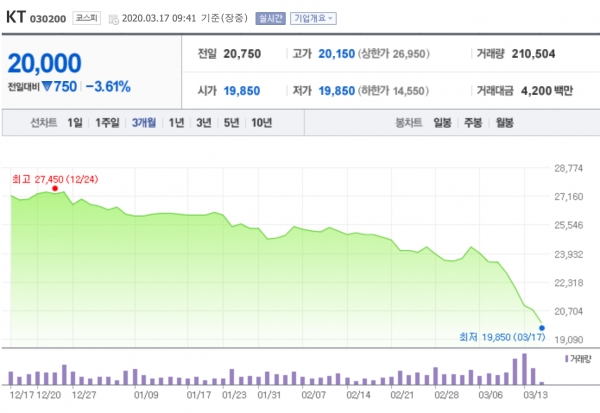
Task: Click the current price 20,000
Action: 44,63
